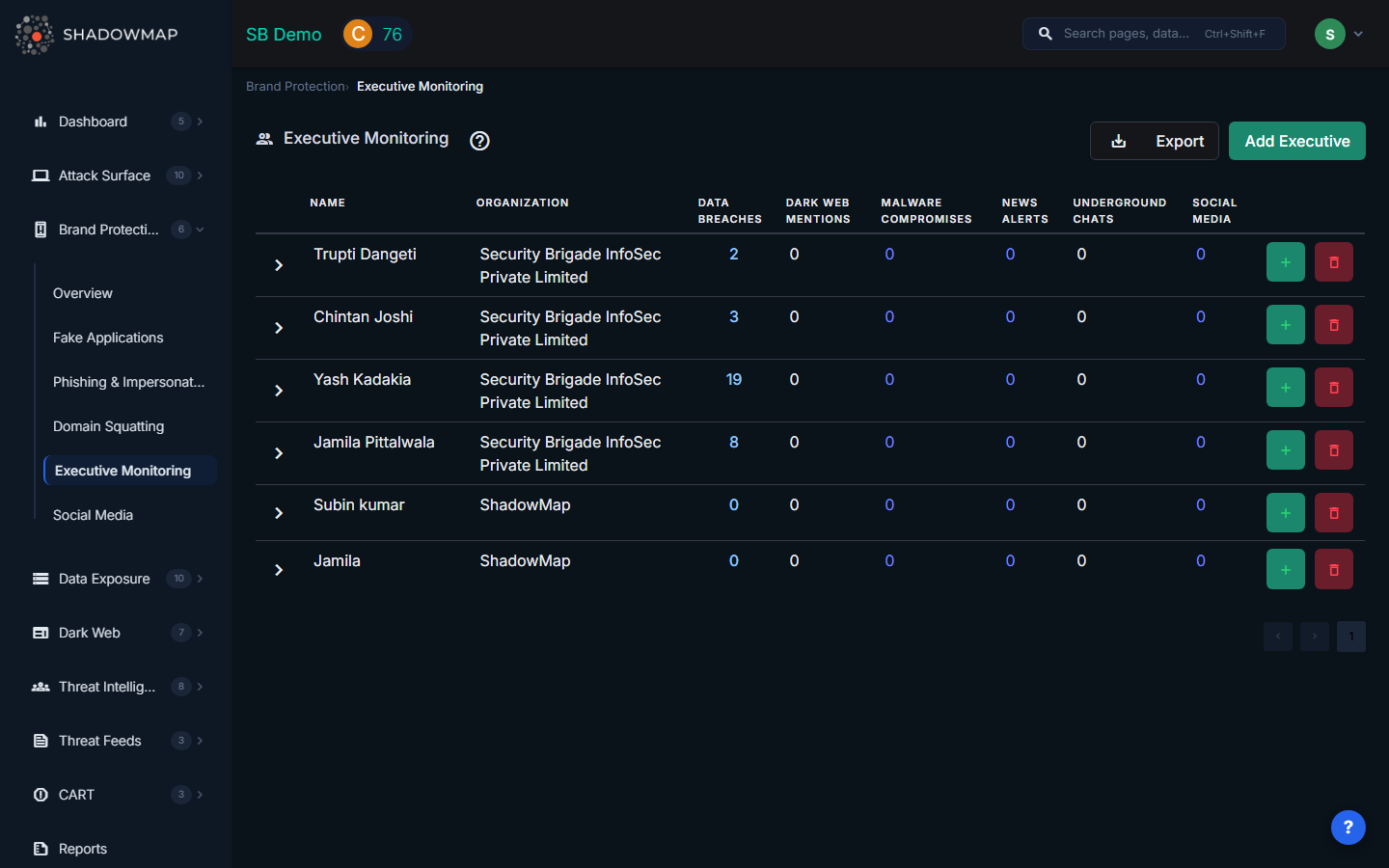This screenshot has width=1389, height=868.
Task: Click the Add Executive button
Action: [1296, 141]
